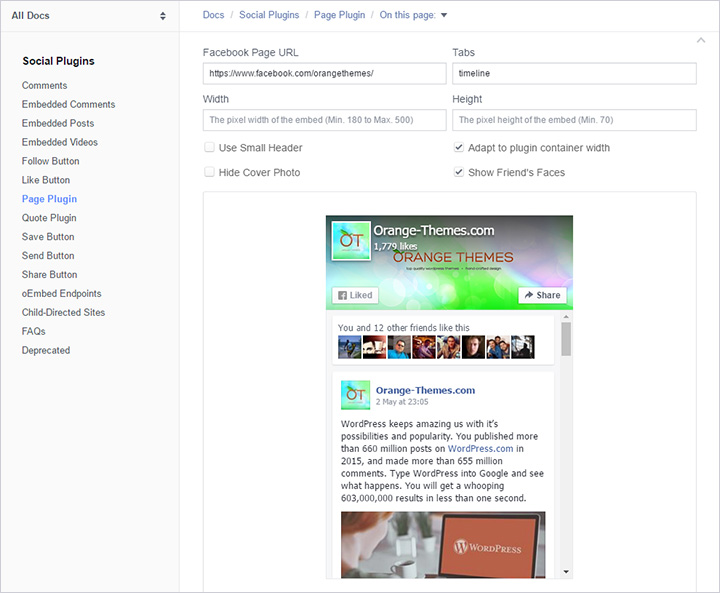Click eighth friend face thumbnail
Screen dimensions: 720x593
(523, 347)
